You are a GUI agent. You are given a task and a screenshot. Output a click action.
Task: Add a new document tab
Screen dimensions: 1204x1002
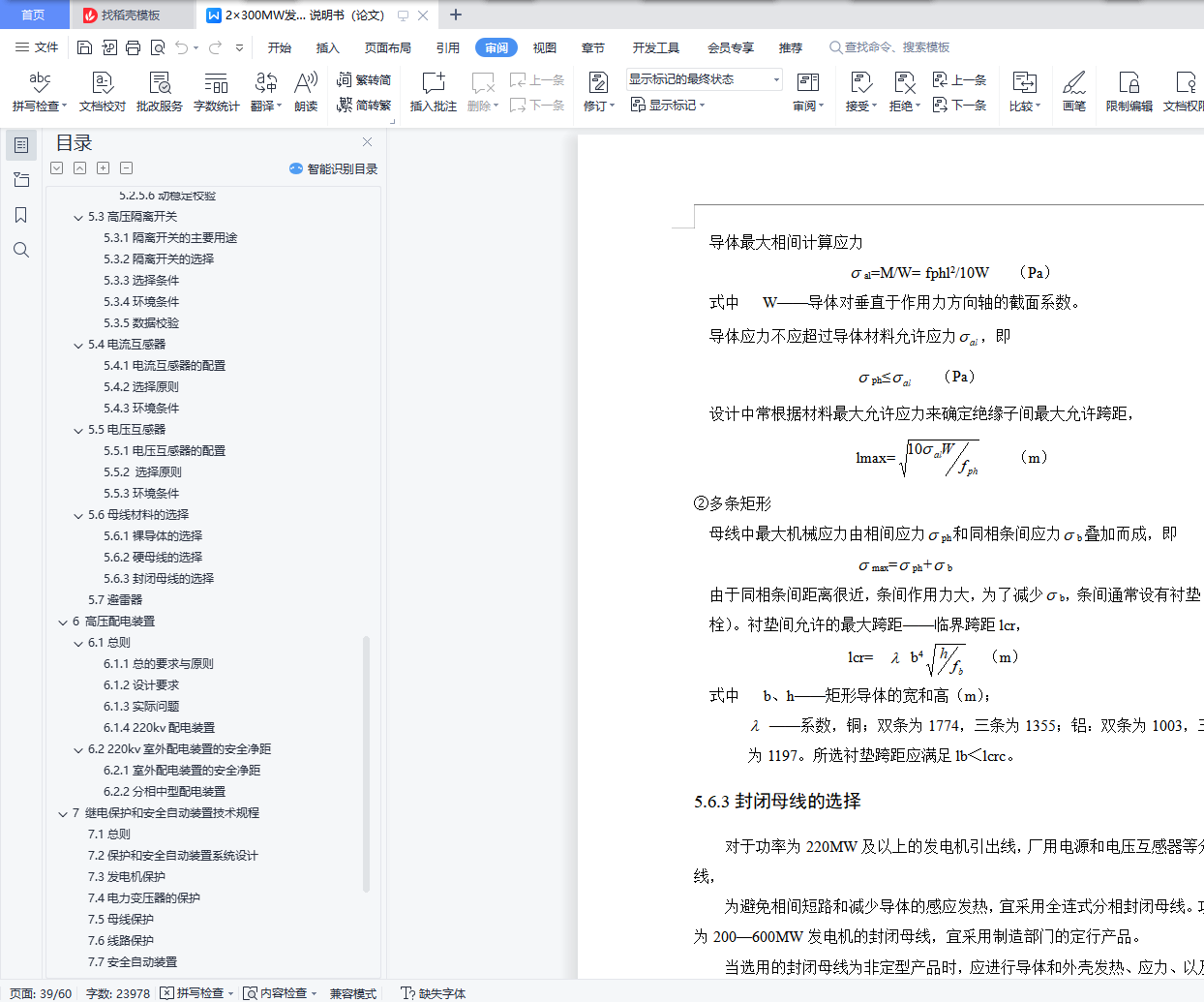pyautogui.click(x=456, y=15)
